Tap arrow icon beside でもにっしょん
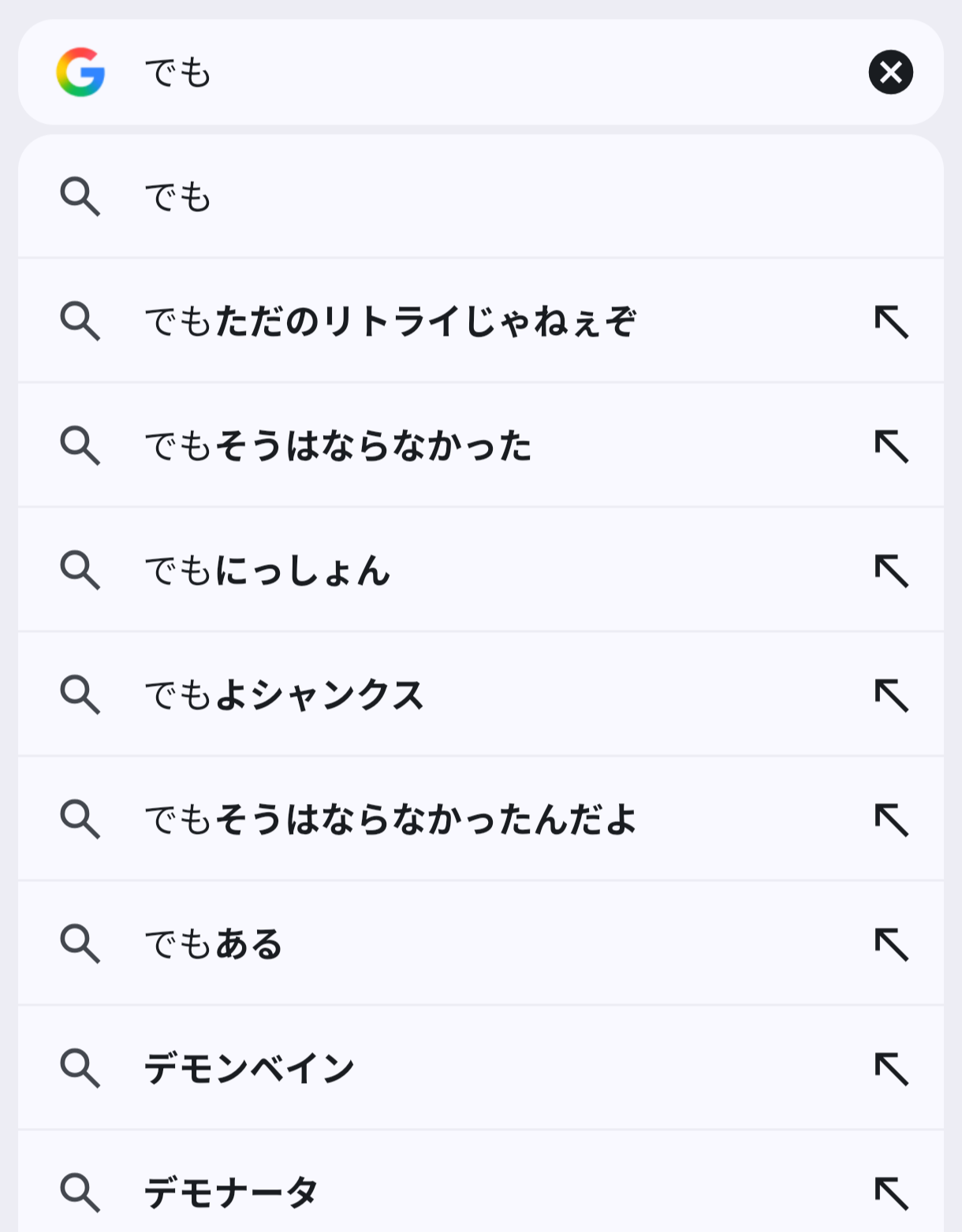Viewport: 962px width, 1232px height. pyautogui.click(x=892, y=571)
